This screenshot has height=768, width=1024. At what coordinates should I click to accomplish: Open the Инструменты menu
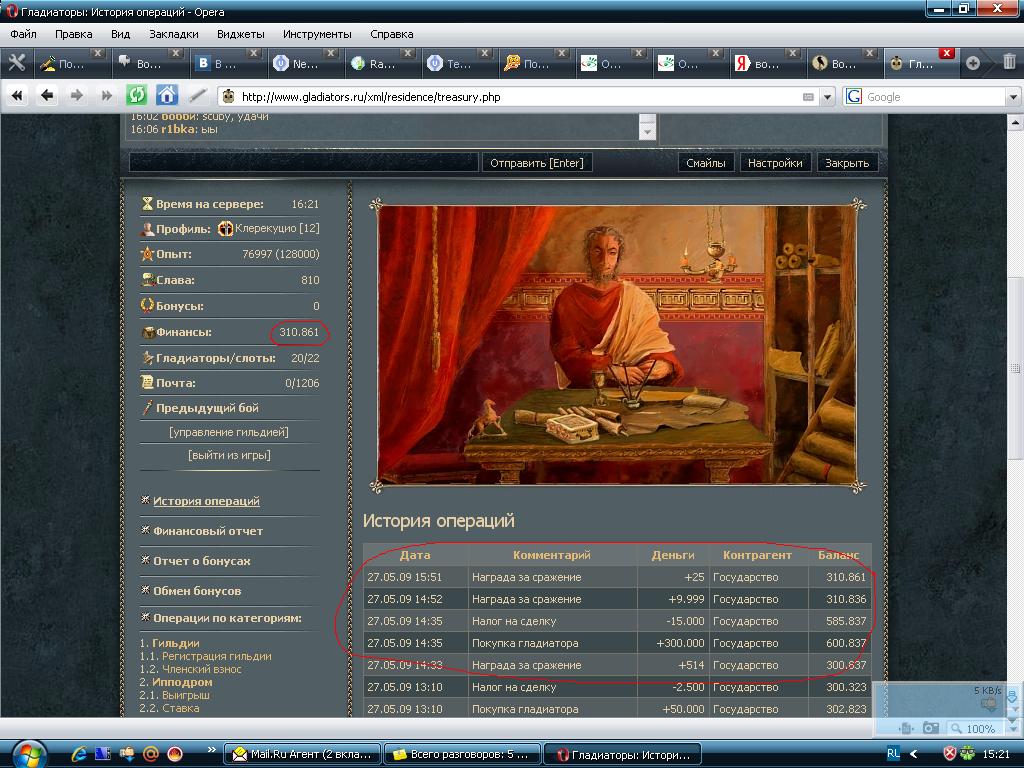click(x=317, y=34)
